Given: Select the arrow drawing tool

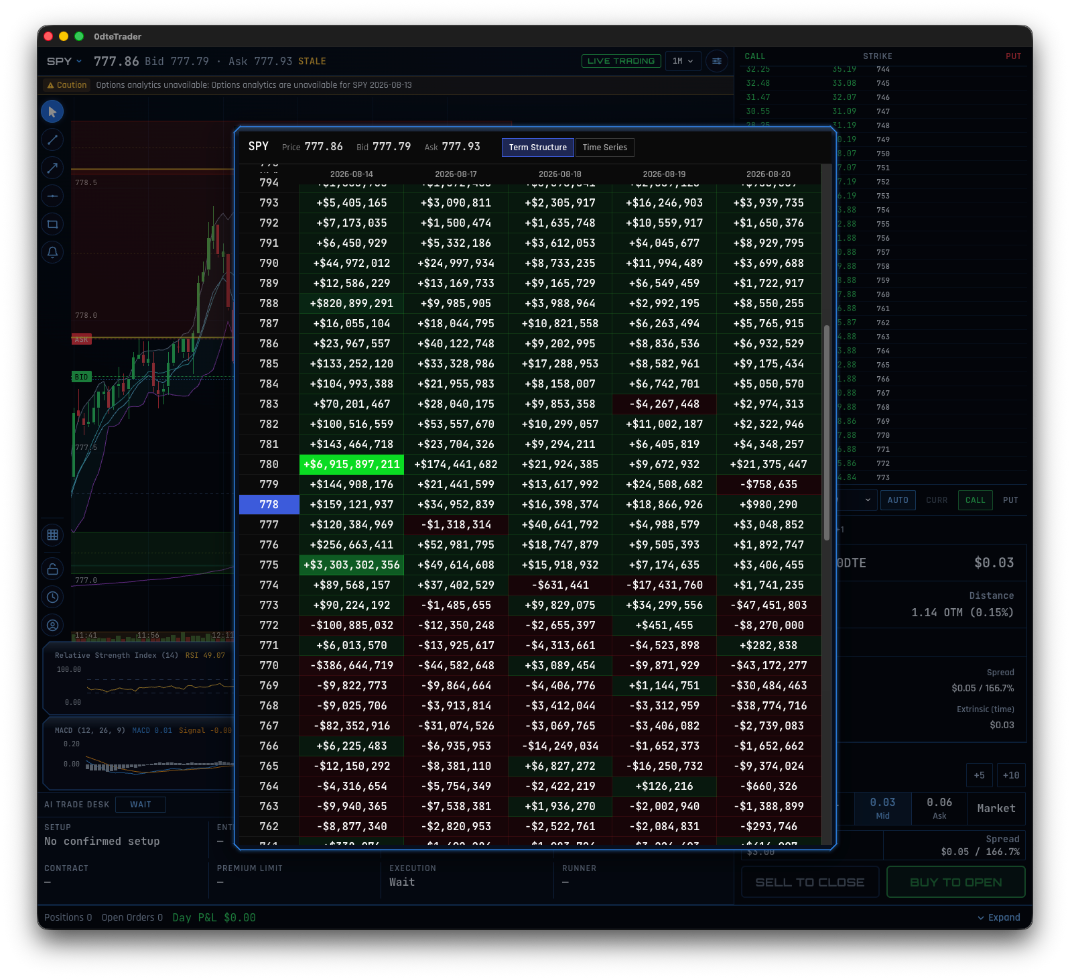Looking at the screenshot, I should coord(53,168).
